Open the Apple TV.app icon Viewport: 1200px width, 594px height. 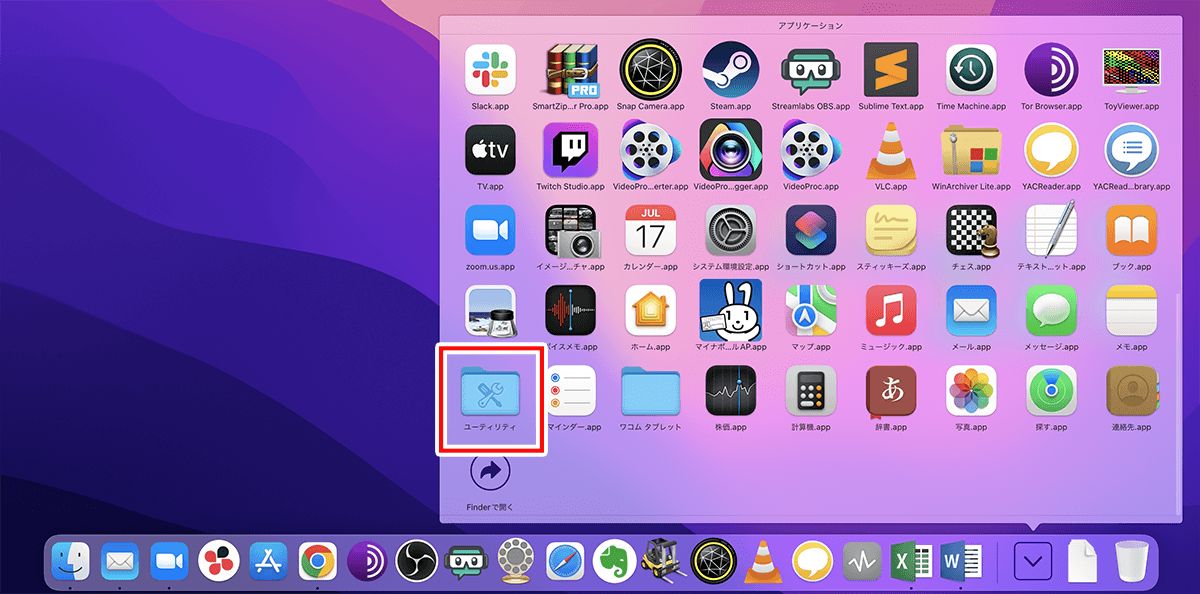pos(490,150)
